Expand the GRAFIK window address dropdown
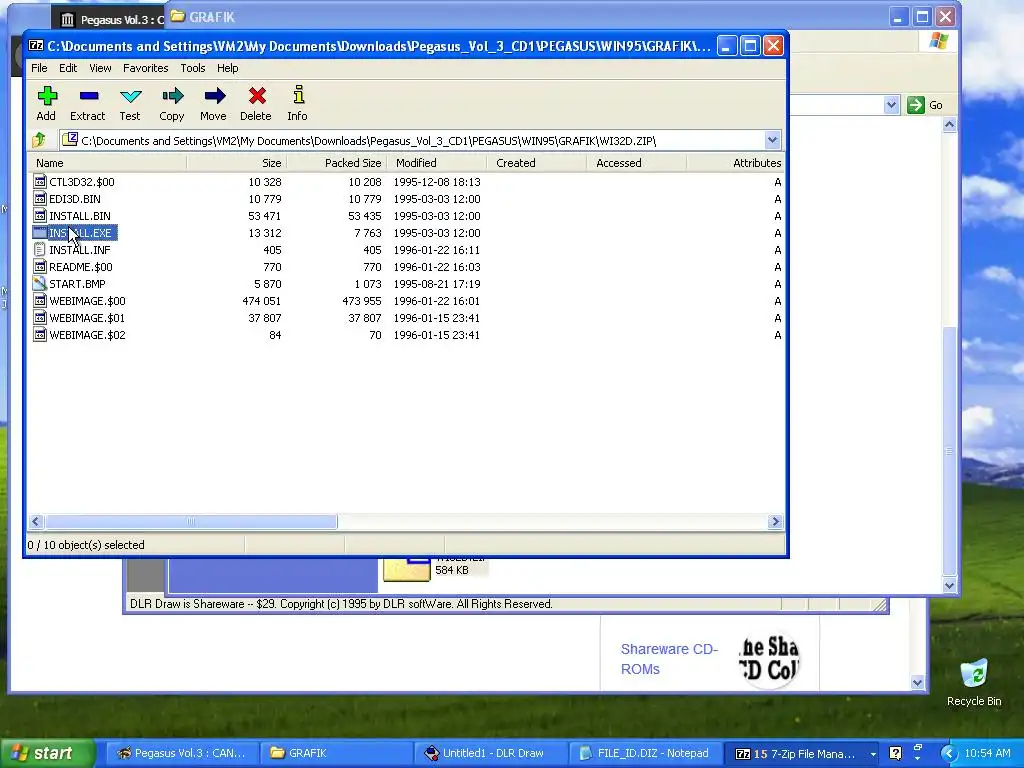Image resolution: width=1024 pixels, height=768 pixels. 891,104
